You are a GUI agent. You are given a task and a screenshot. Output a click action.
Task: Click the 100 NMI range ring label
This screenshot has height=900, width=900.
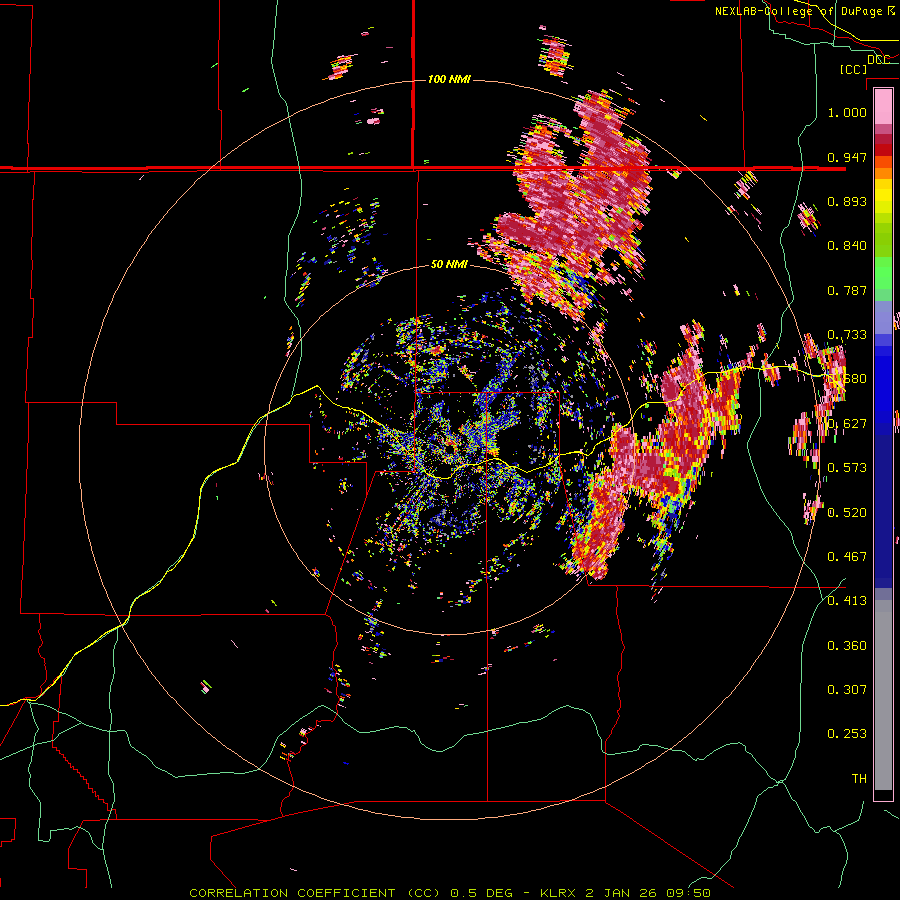coord(449,79)
